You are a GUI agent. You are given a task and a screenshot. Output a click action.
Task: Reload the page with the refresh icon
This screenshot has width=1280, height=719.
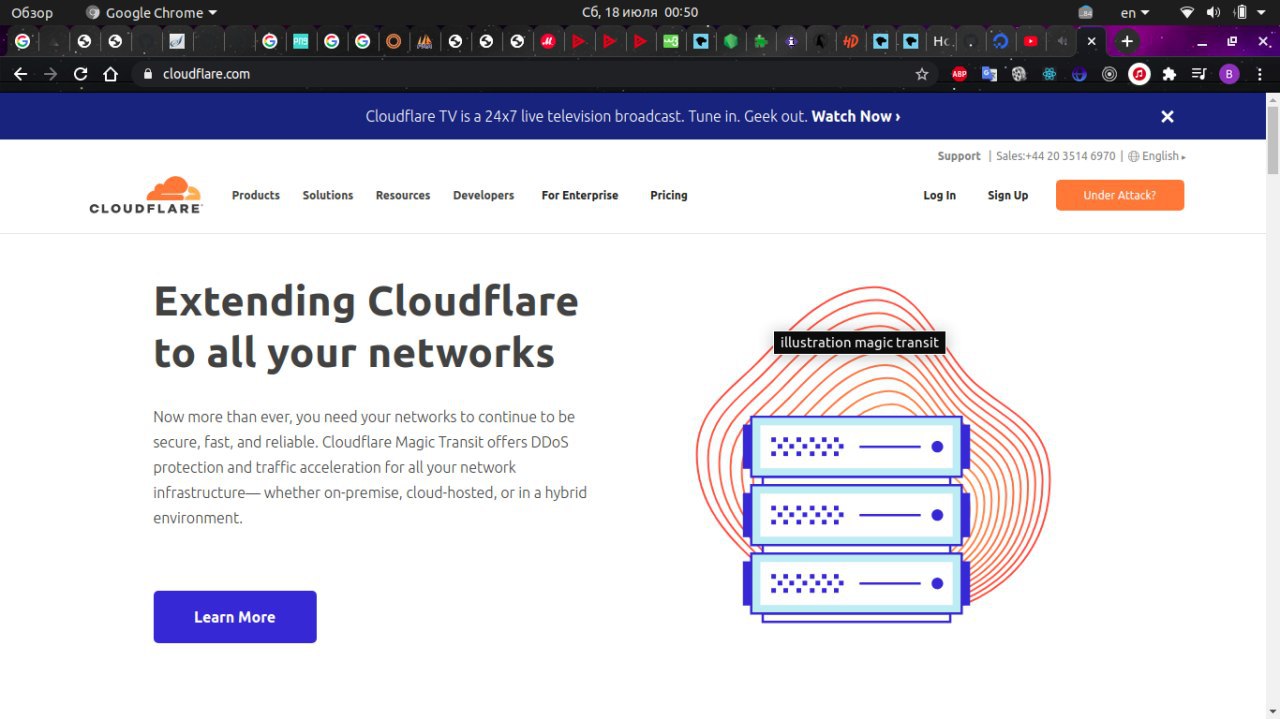tap(81, 74)
